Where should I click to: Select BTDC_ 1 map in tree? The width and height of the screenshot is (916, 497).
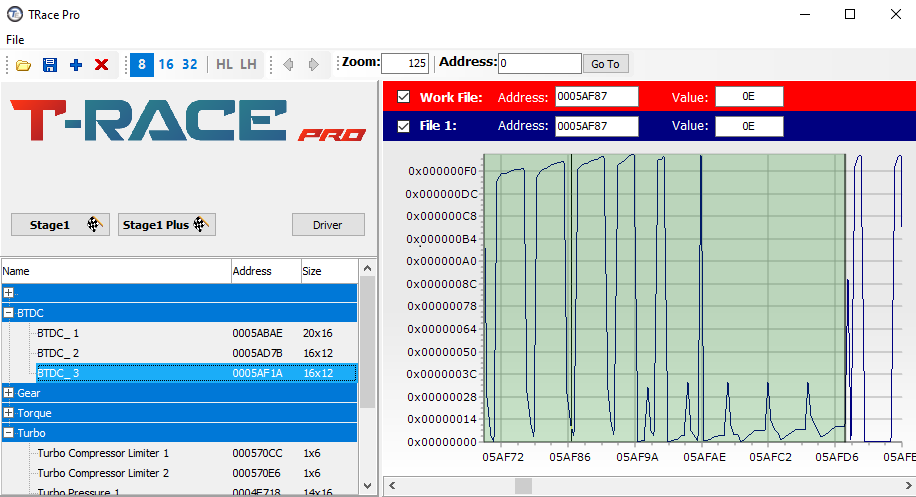tap(58, 333)
